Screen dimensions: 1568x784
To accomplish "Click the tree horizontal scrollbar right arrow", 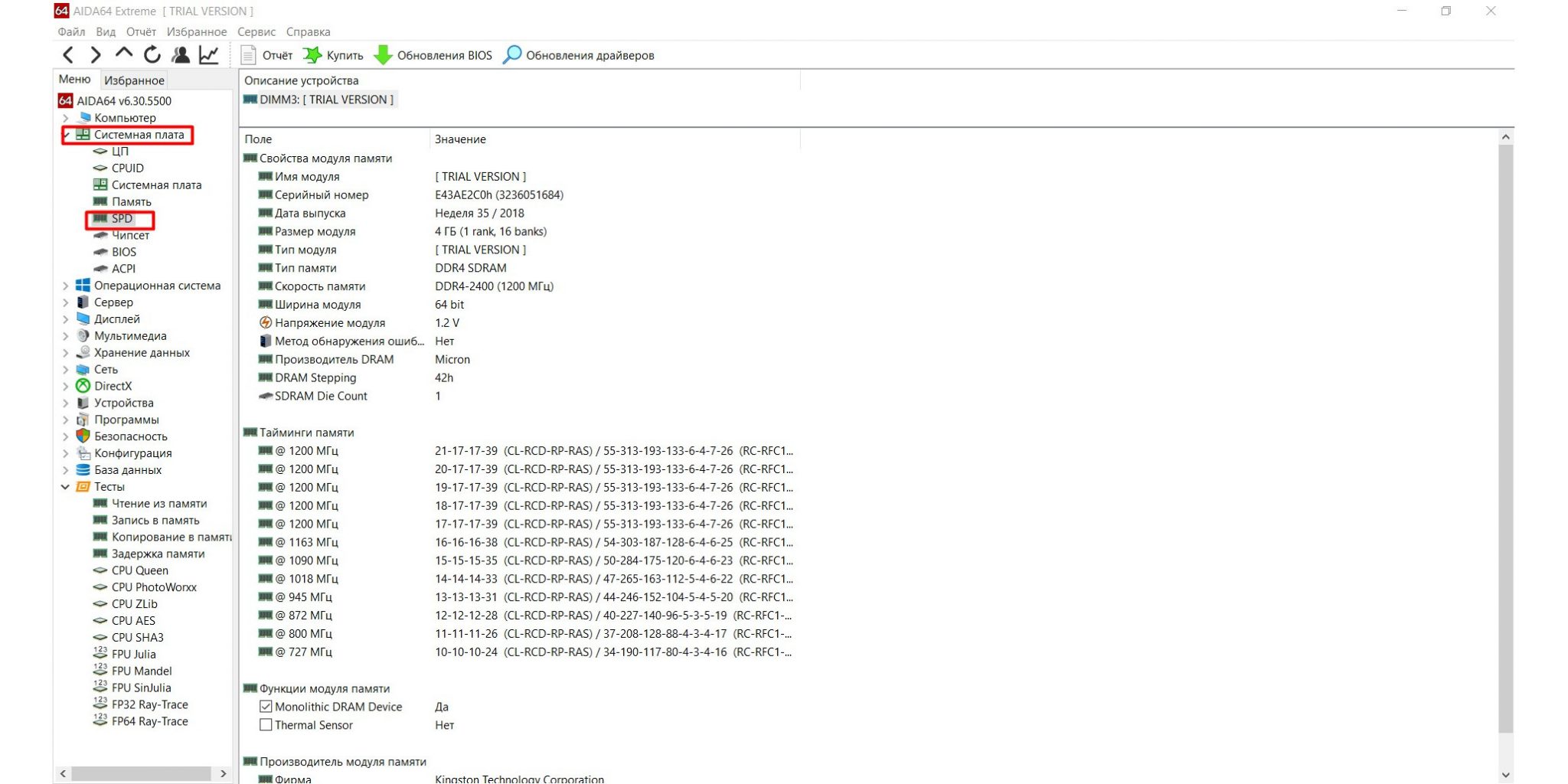I will [x=223, y=774].
